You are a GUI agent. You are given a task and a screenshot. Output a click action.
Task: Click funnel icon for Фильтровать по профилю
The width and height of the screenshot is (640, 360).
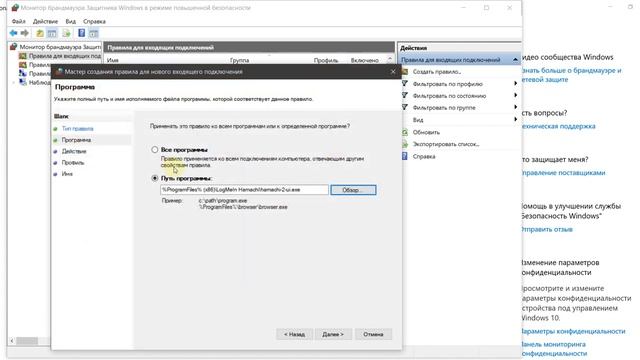click(405, 84)
